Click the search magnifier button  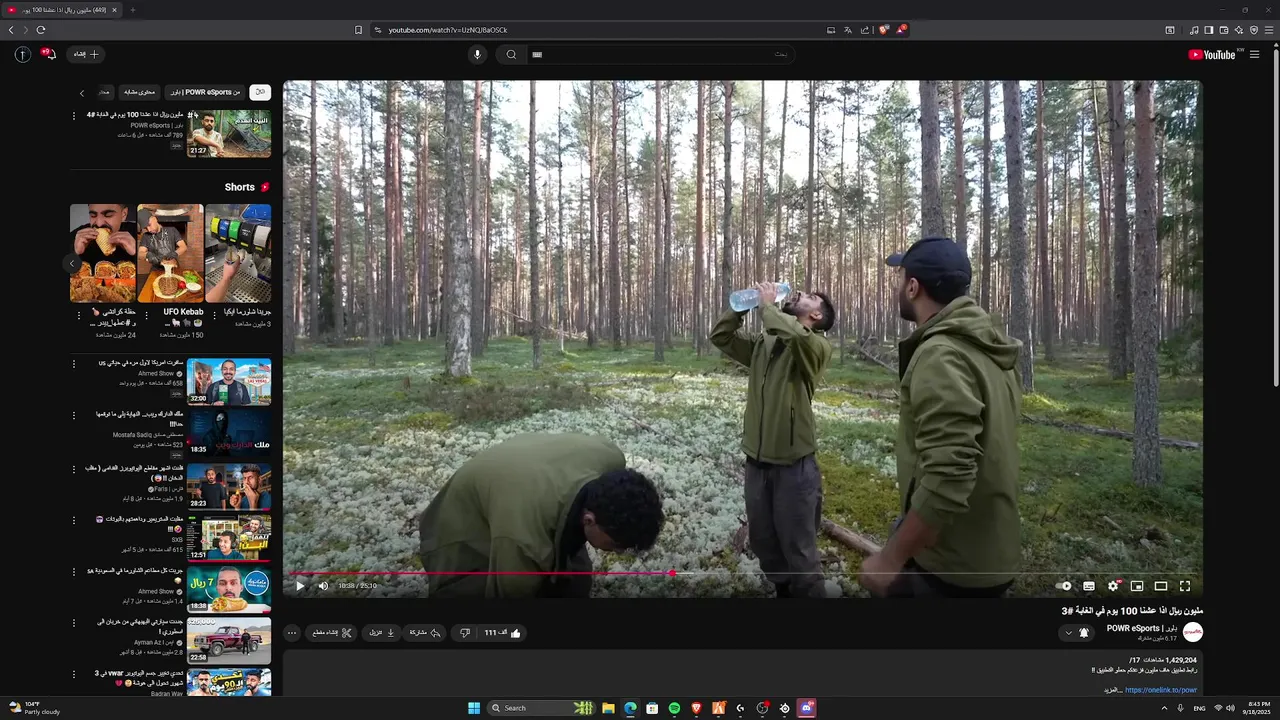click(x=511, y=55)
